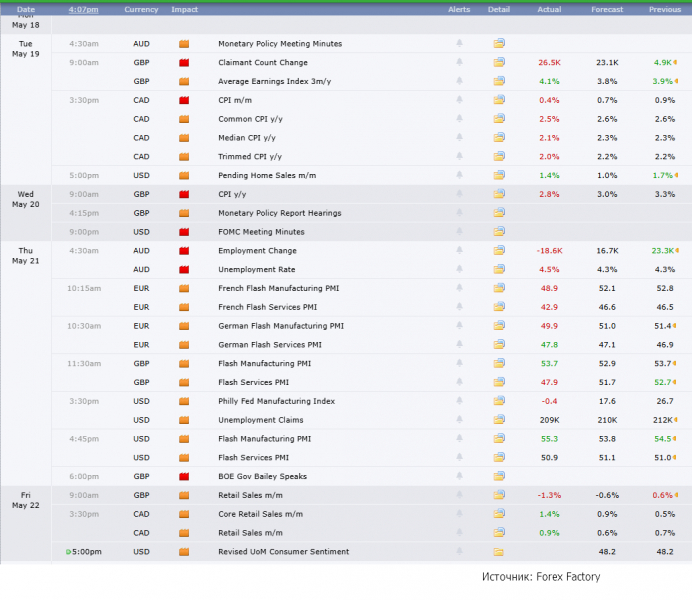Screen dimensions: 692x600
Task: Set alert bell for Unemployment Rate
Action: 459,269
